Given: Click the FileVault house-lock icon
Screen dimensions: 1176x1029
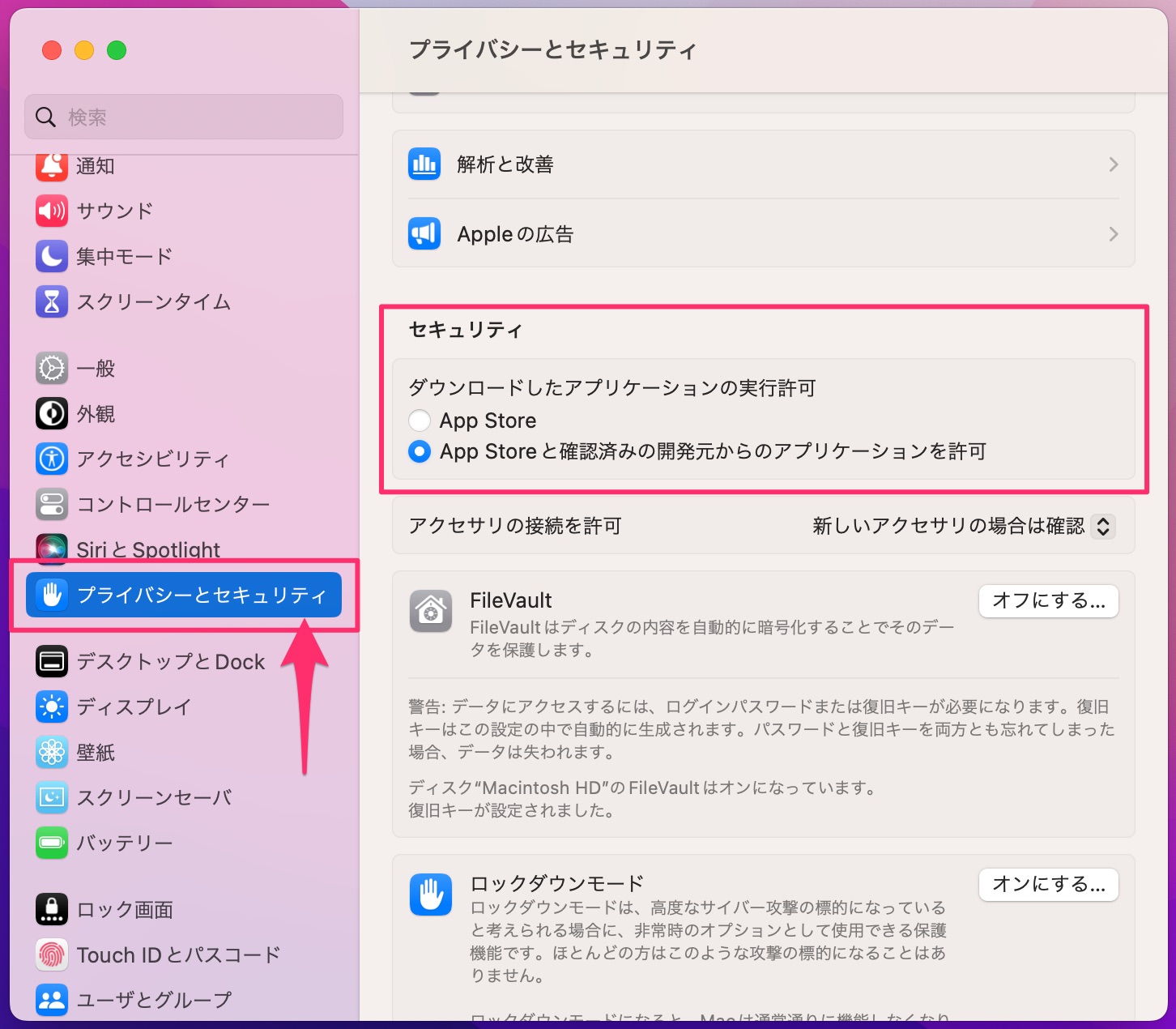Looking at the screenshot, I should [431, 611].
